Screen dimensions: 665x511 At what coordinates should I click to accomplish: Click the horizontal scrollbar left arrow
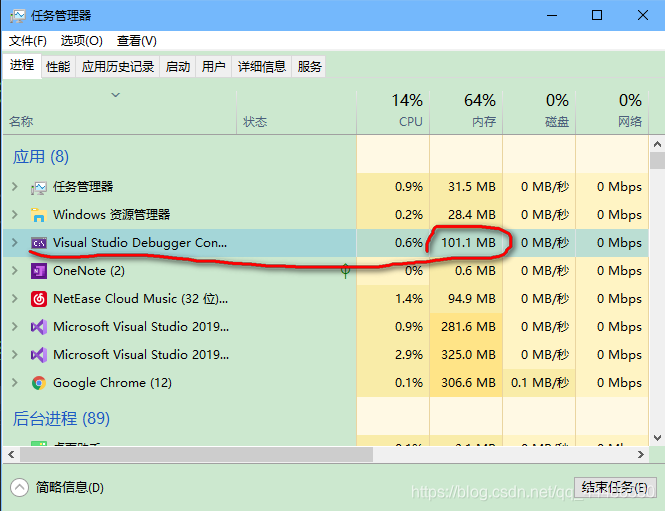11,455
